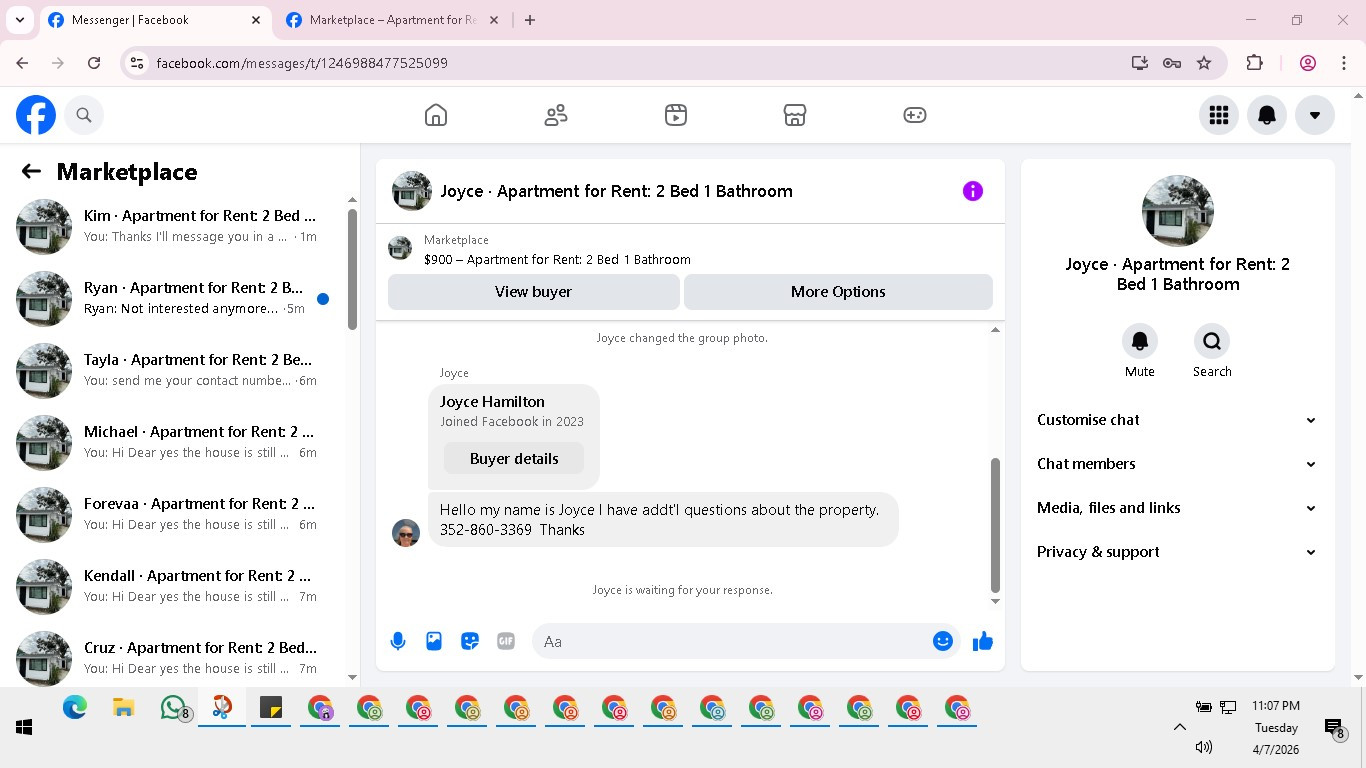
Task: Open the Chrome profile icon
Action: coord(1308,63)
